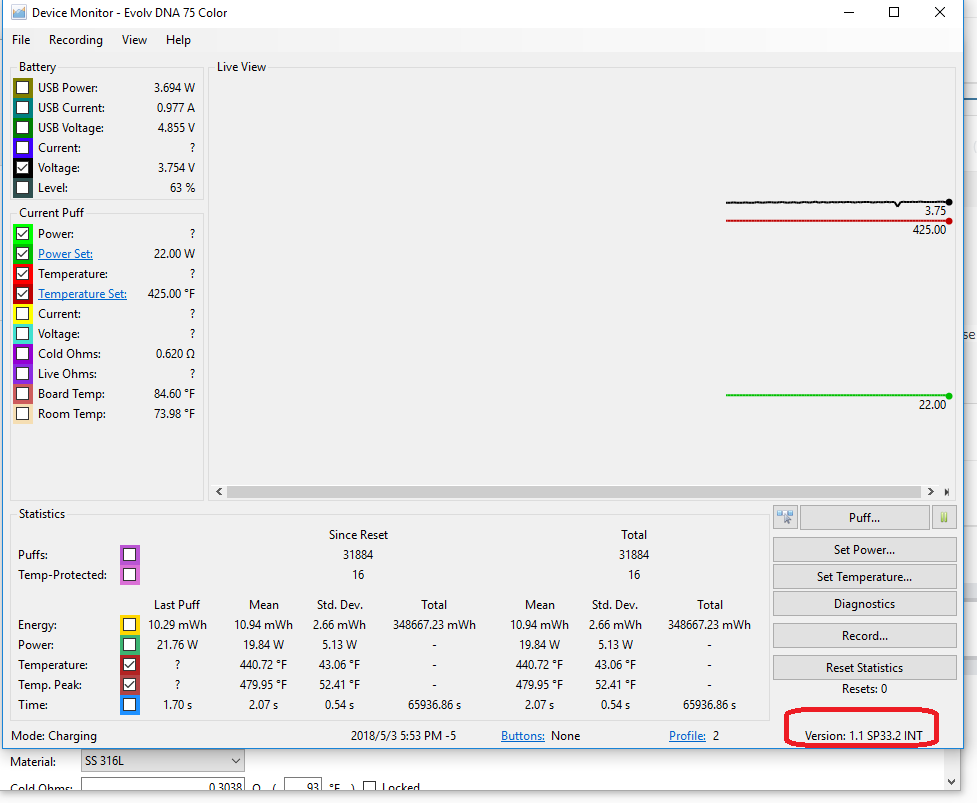The width and height of the screenshot is (977, 803).
Task: Click the scroll-right arrow under the chart
Action: pos(931,492)
